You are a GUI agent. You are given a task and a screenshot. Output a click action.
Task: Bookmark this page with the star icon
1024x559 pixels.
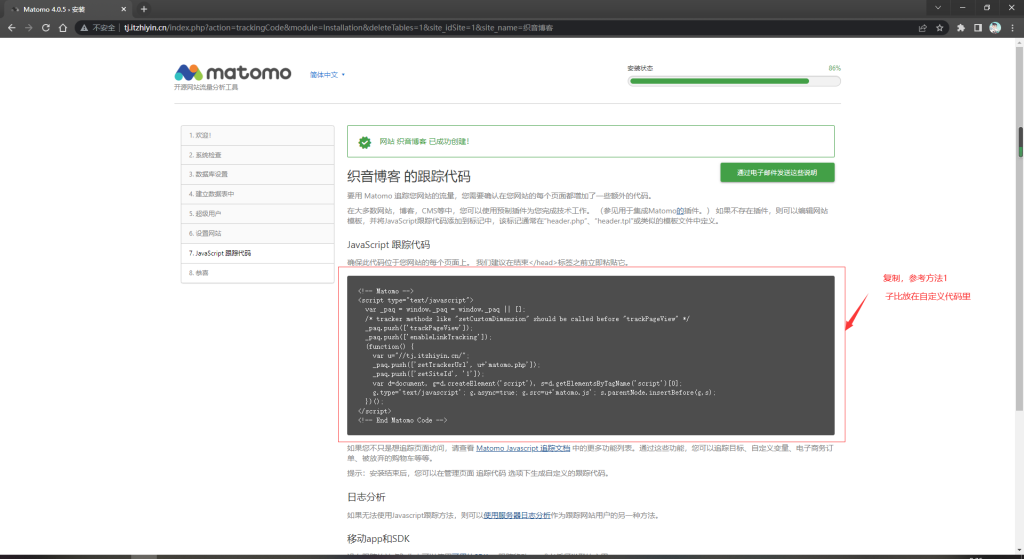(941, 28)
